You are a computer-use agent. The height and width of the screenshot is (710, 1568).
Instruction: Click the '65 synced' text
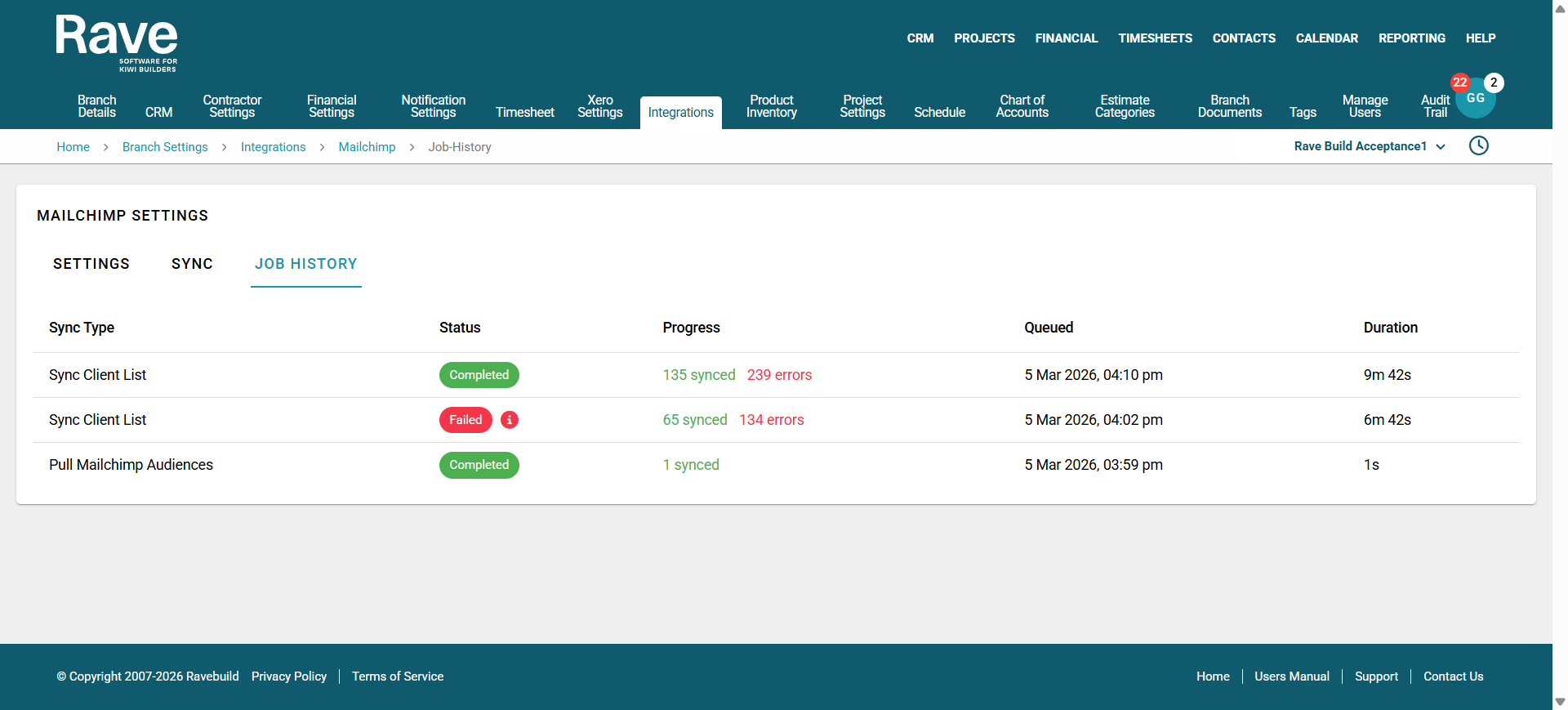click(695, 420)
